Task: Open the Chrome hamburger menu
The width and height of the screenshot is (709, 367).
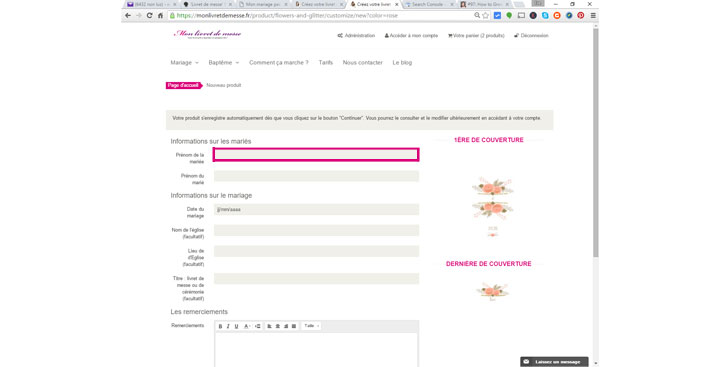Action: click(x=593, y=15)
